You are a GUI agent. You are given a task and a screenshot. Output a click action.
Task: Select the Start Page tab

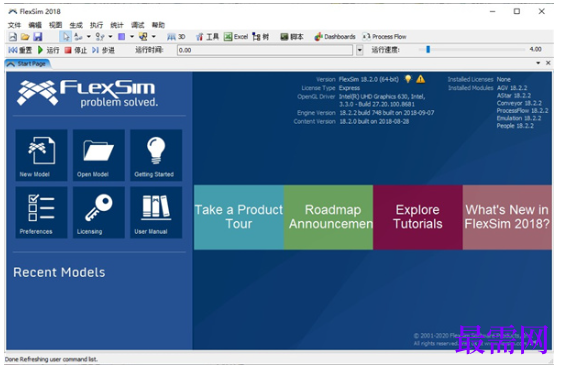(27, 64)
